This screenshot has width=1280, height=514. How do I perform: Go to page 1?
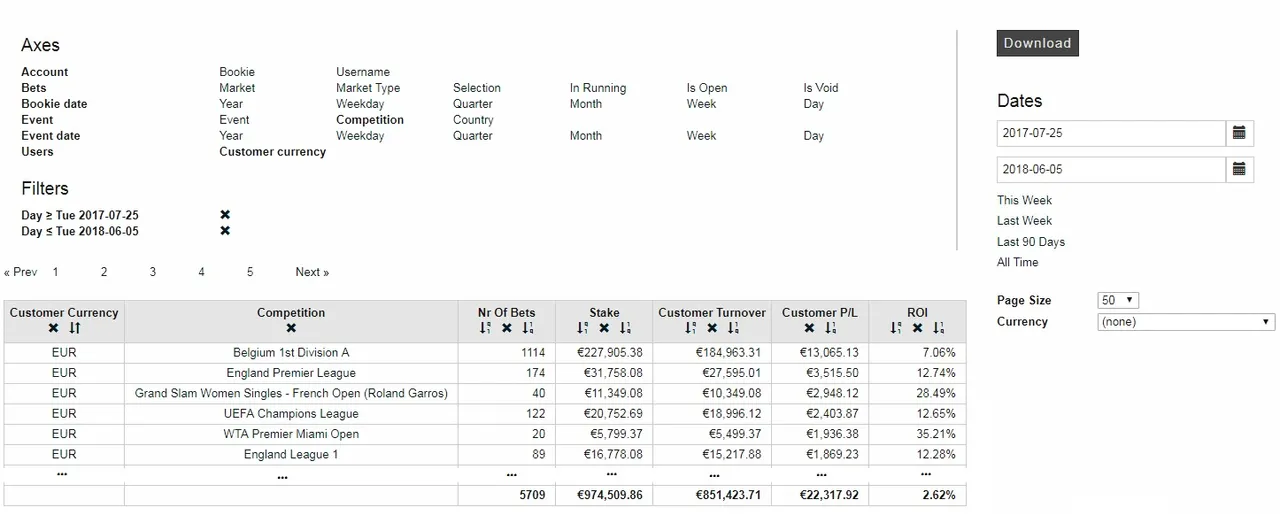point(56,272)
